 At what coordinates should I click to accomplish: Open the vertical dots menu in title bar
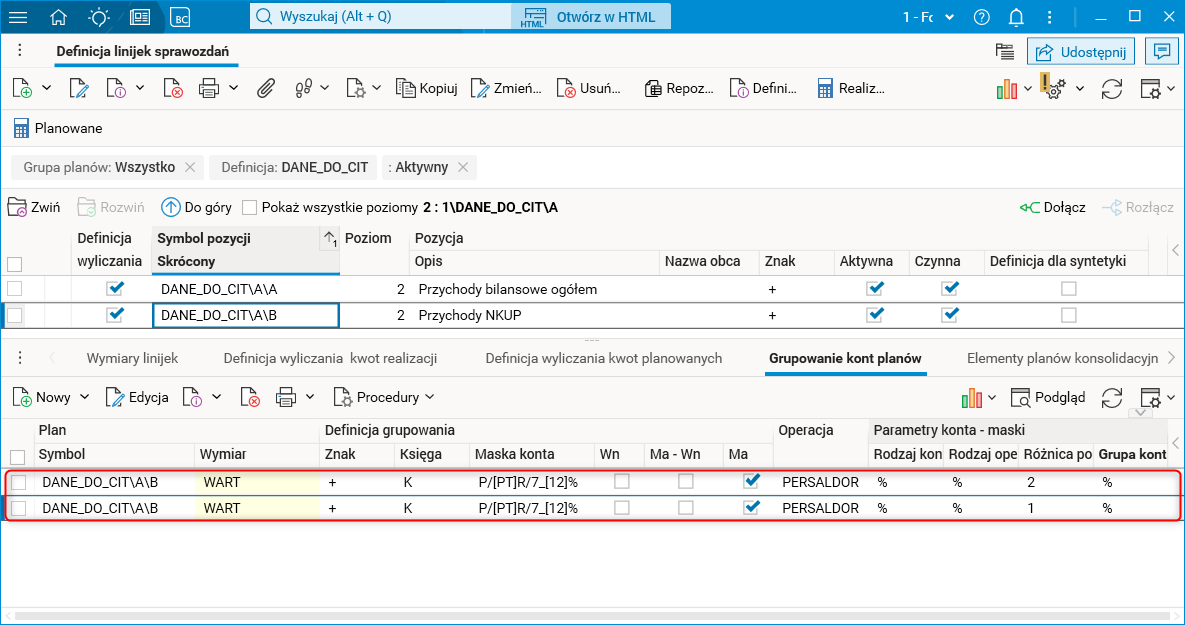tap(1049, 17)
